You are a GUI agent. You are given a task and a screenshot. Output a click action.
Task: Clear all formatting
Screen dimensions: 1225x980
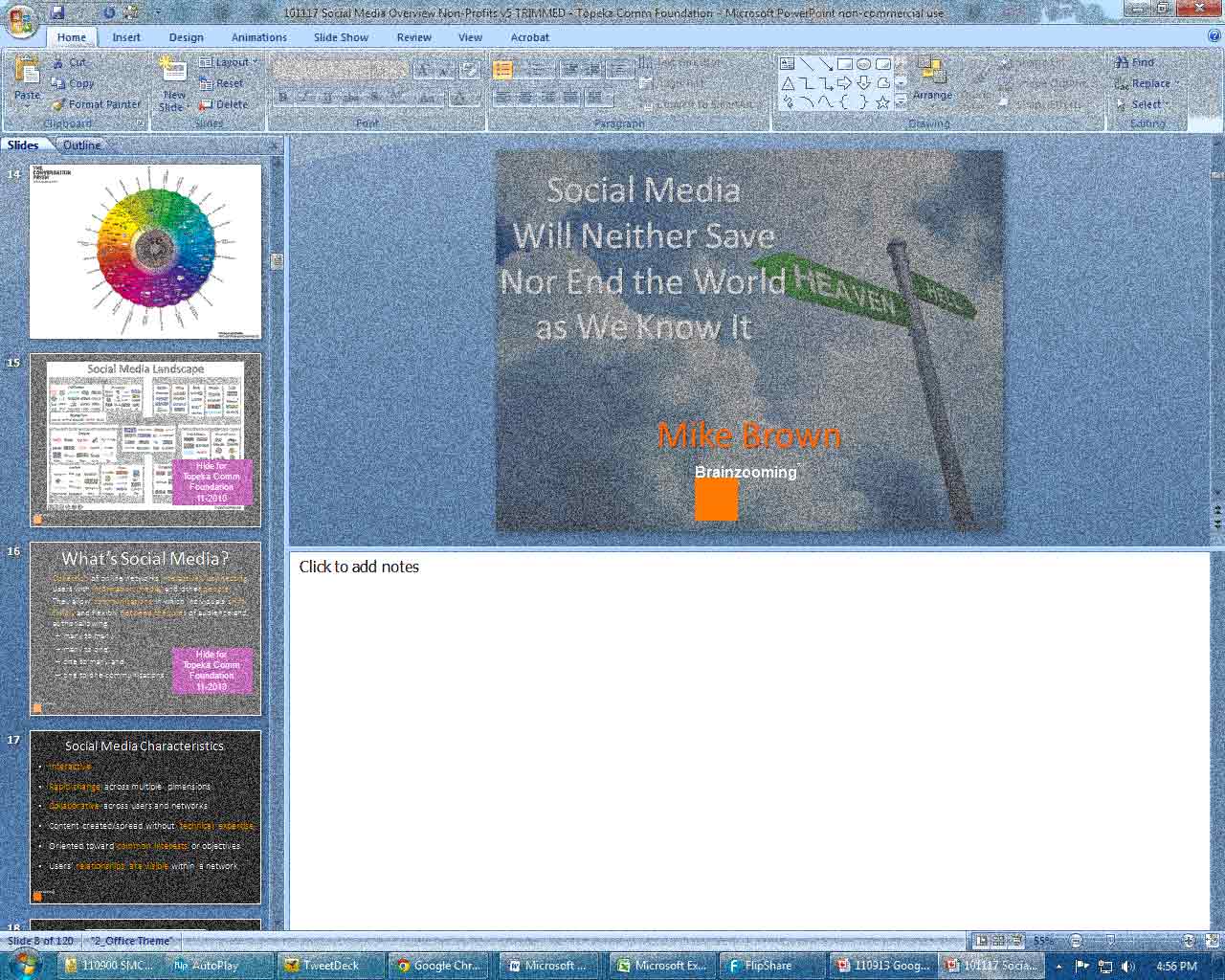pyautogui.click(x=469, y=69)
